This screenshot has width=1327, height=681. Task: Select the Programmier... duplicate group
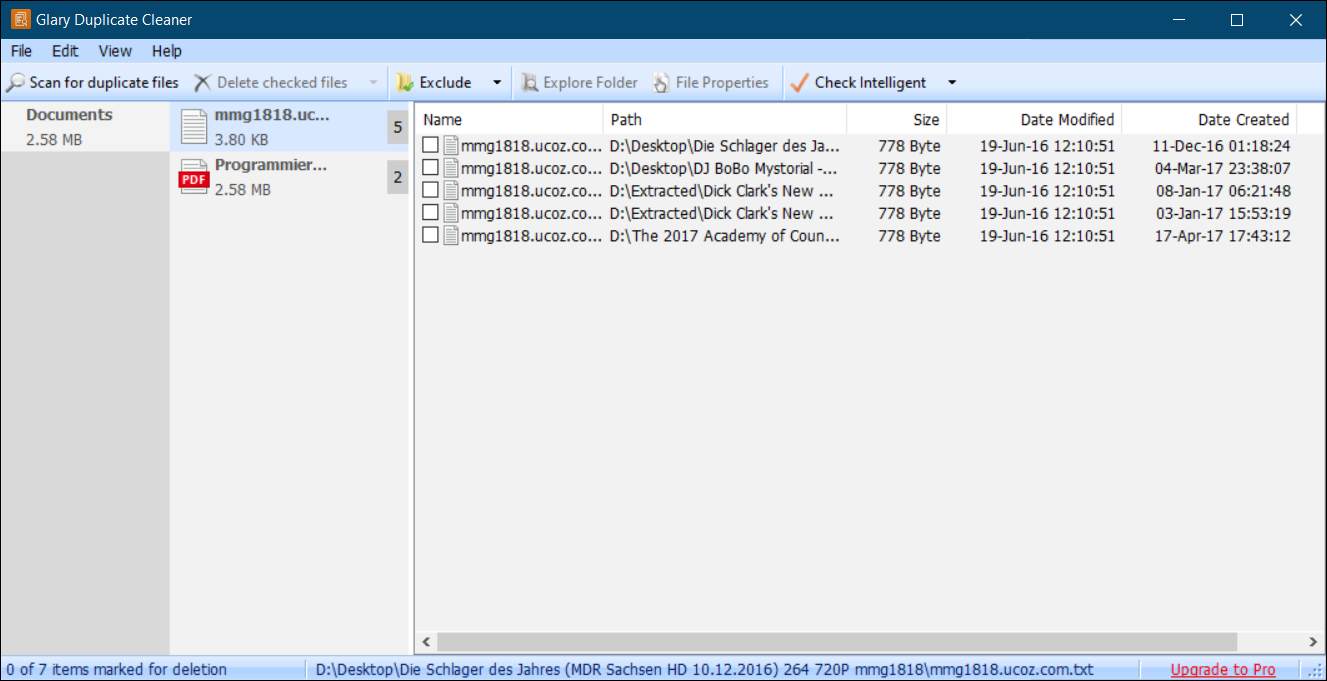click(x=290, y=177)
